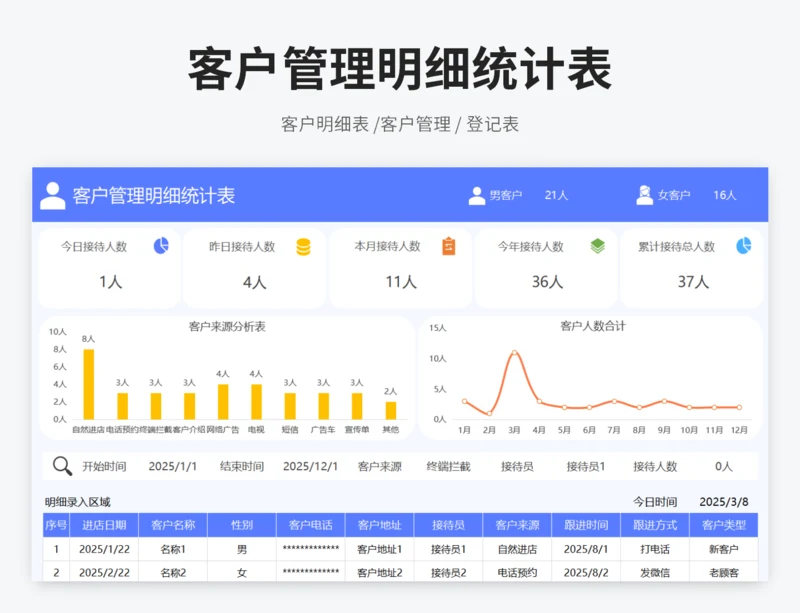800x613 pixels.
Task: Click the 序号 column header
Action: pyautogui.click(x=56, y=525)
